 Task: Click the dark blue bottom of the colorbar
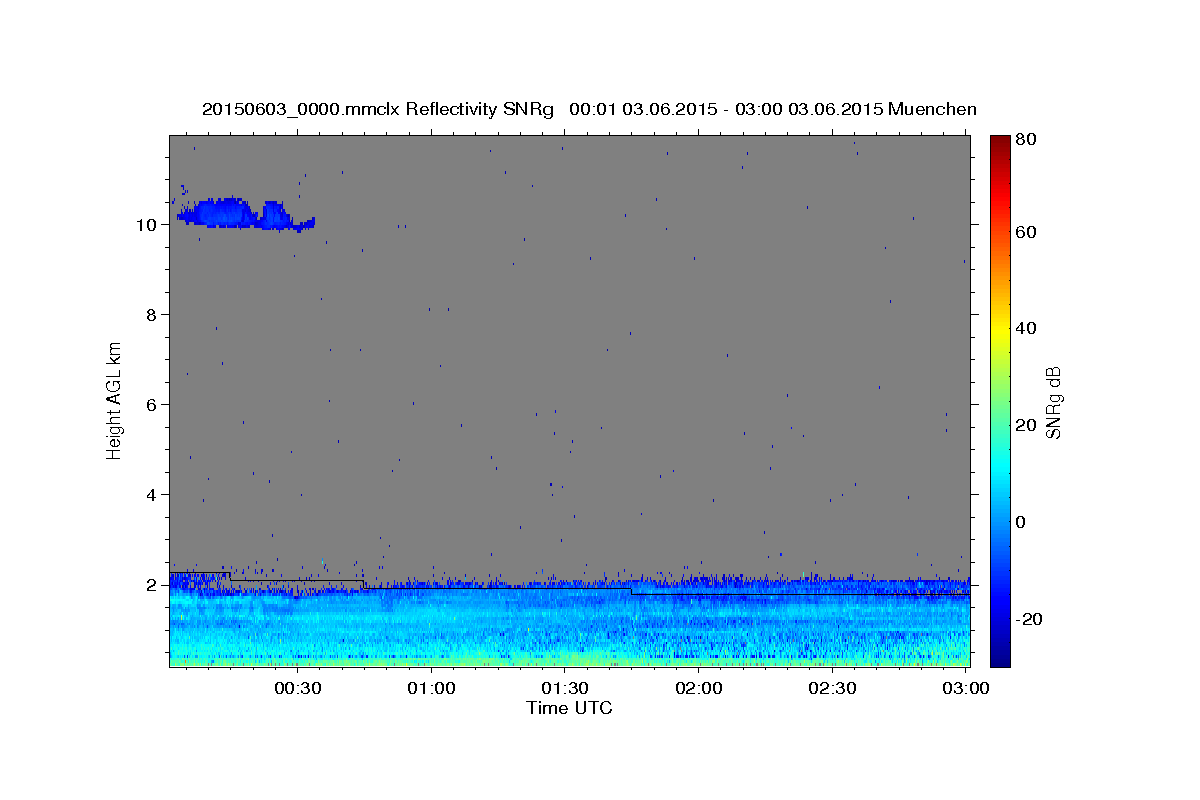[1000, 658]
